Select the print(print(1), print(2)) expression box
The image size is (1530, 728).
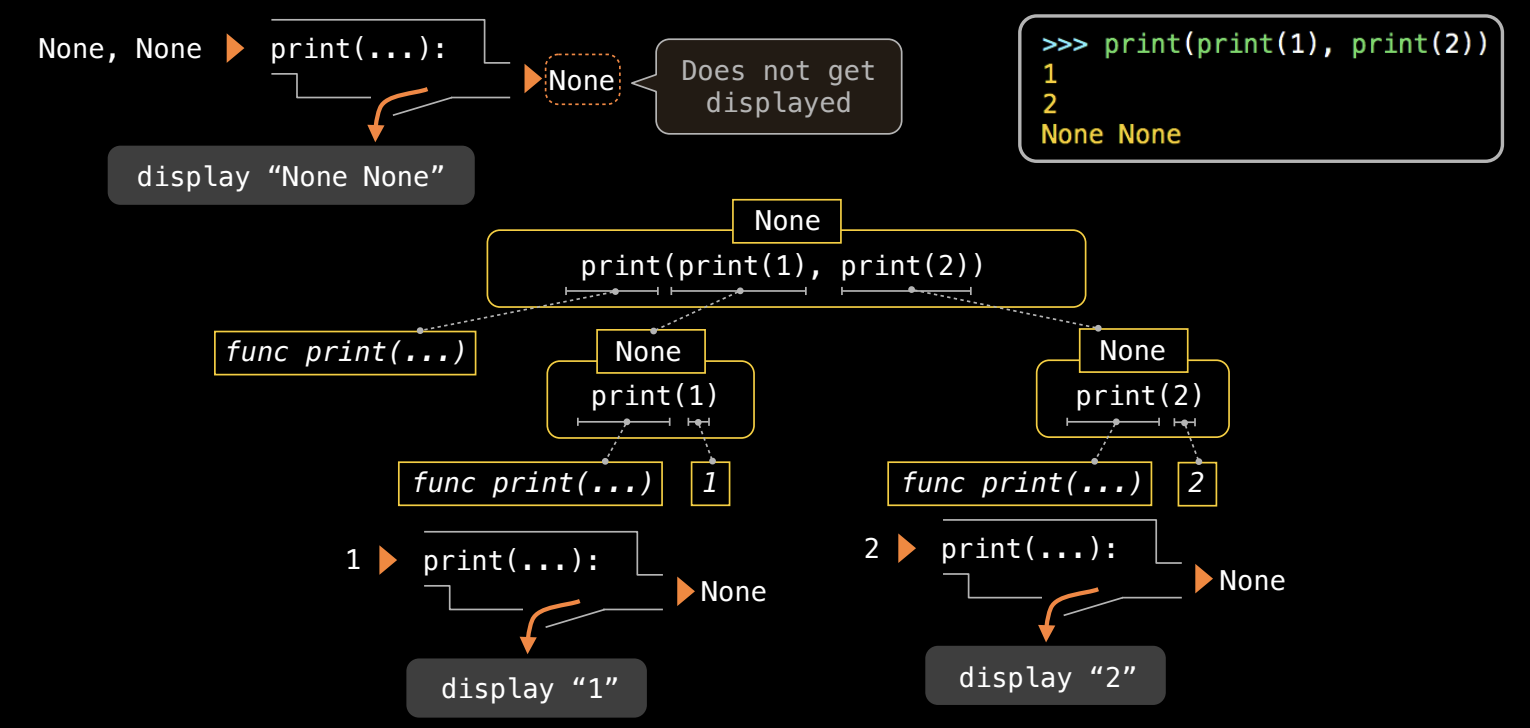[x=786, y=268]
